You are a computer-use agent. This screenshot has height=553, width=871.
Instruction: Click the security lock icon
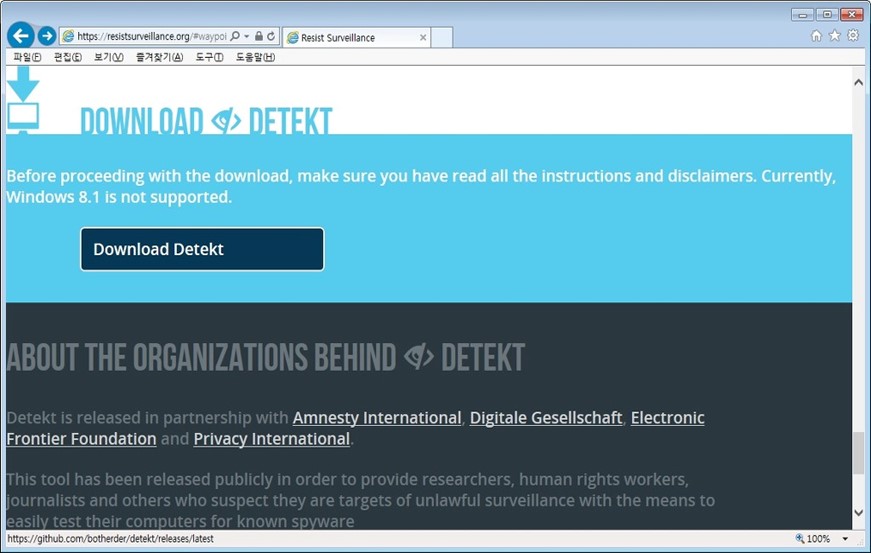pos(259,36)
